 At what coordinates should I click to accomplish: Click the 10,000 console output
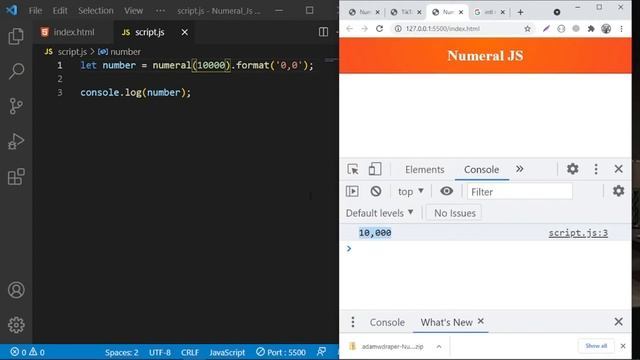(x=375, y=233)
